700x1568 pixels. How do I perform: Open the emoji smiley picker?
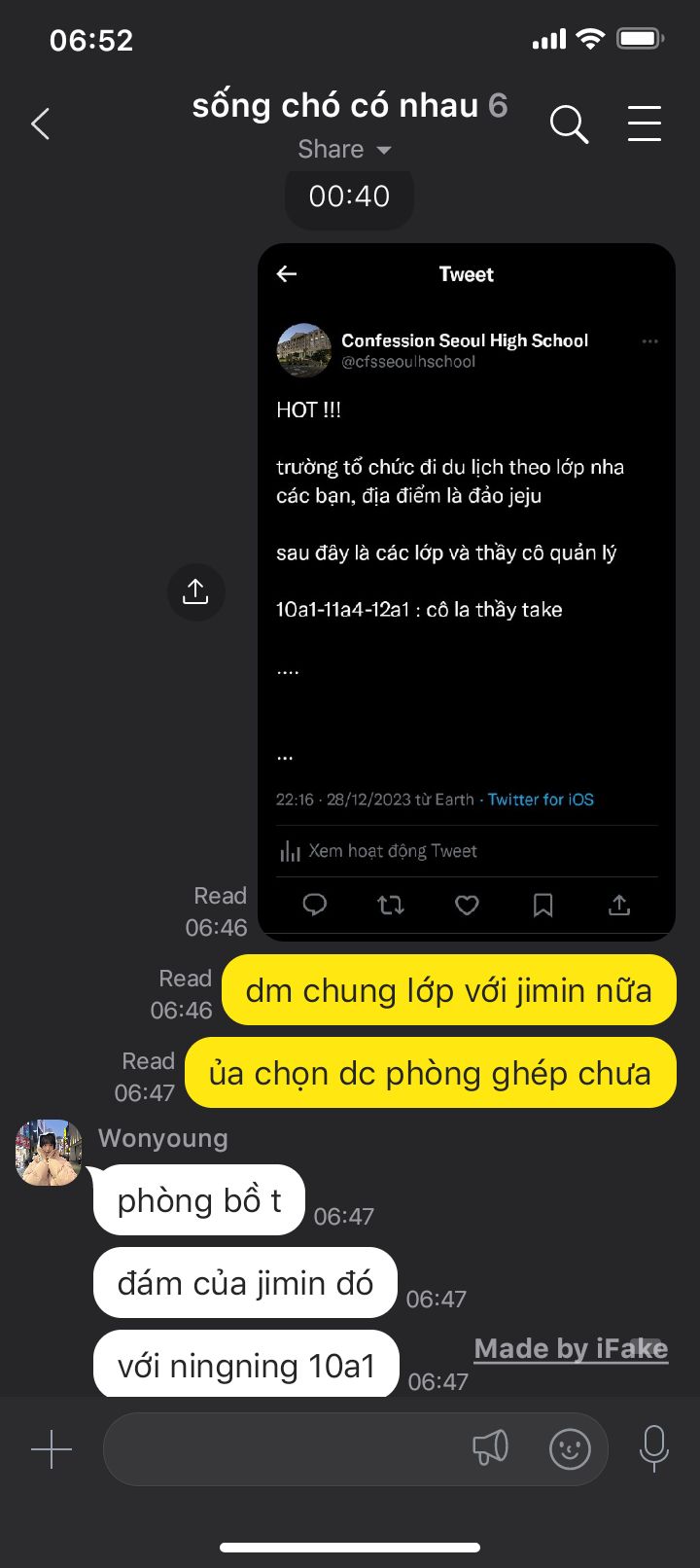pyautogui.click(x=571, y=1448)
